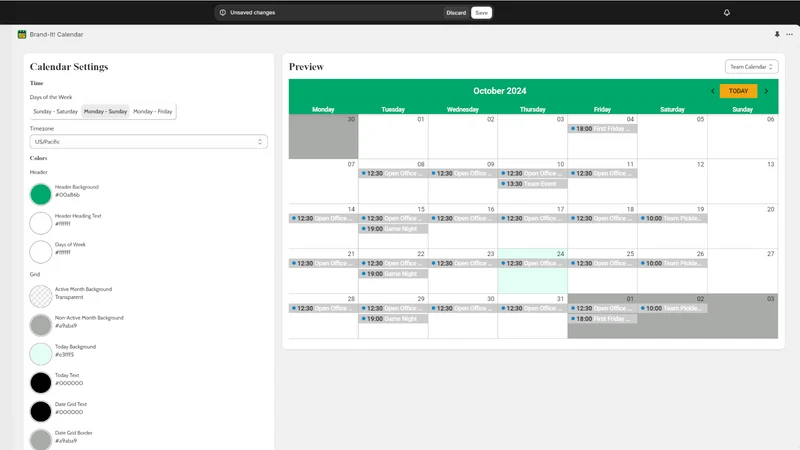This screenshot has height=450, width=800.
Task: Open 19:00 Game Night on the 29th
Action: point(393,318)
